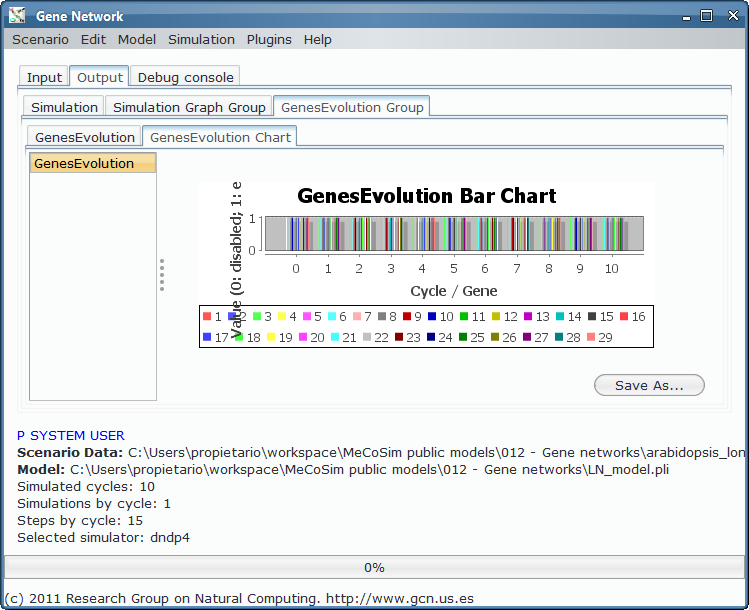Click the 0% progress bar

pyautogui.click(x=374, y=567)
